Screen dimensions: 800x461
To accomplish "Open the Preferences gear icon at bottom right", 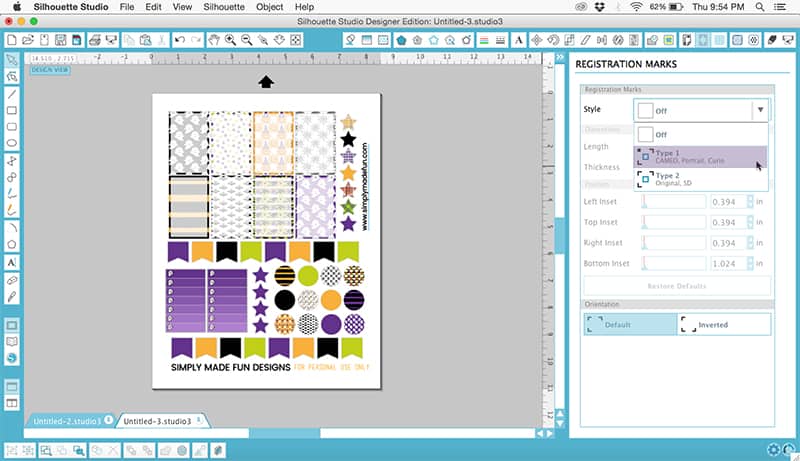I will [773, 449].
